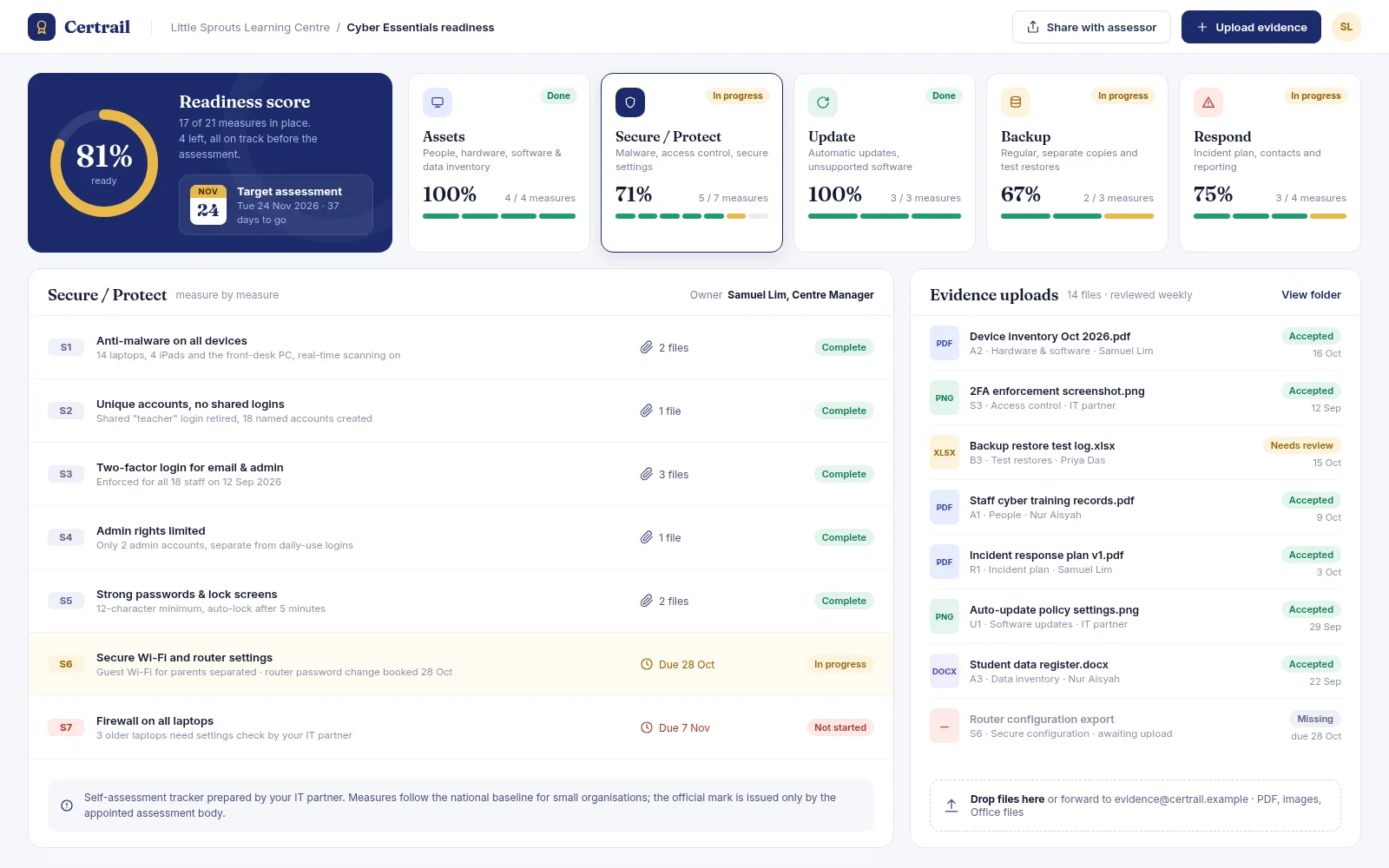Click Upload evidence button

click(x=1251, y=27)
